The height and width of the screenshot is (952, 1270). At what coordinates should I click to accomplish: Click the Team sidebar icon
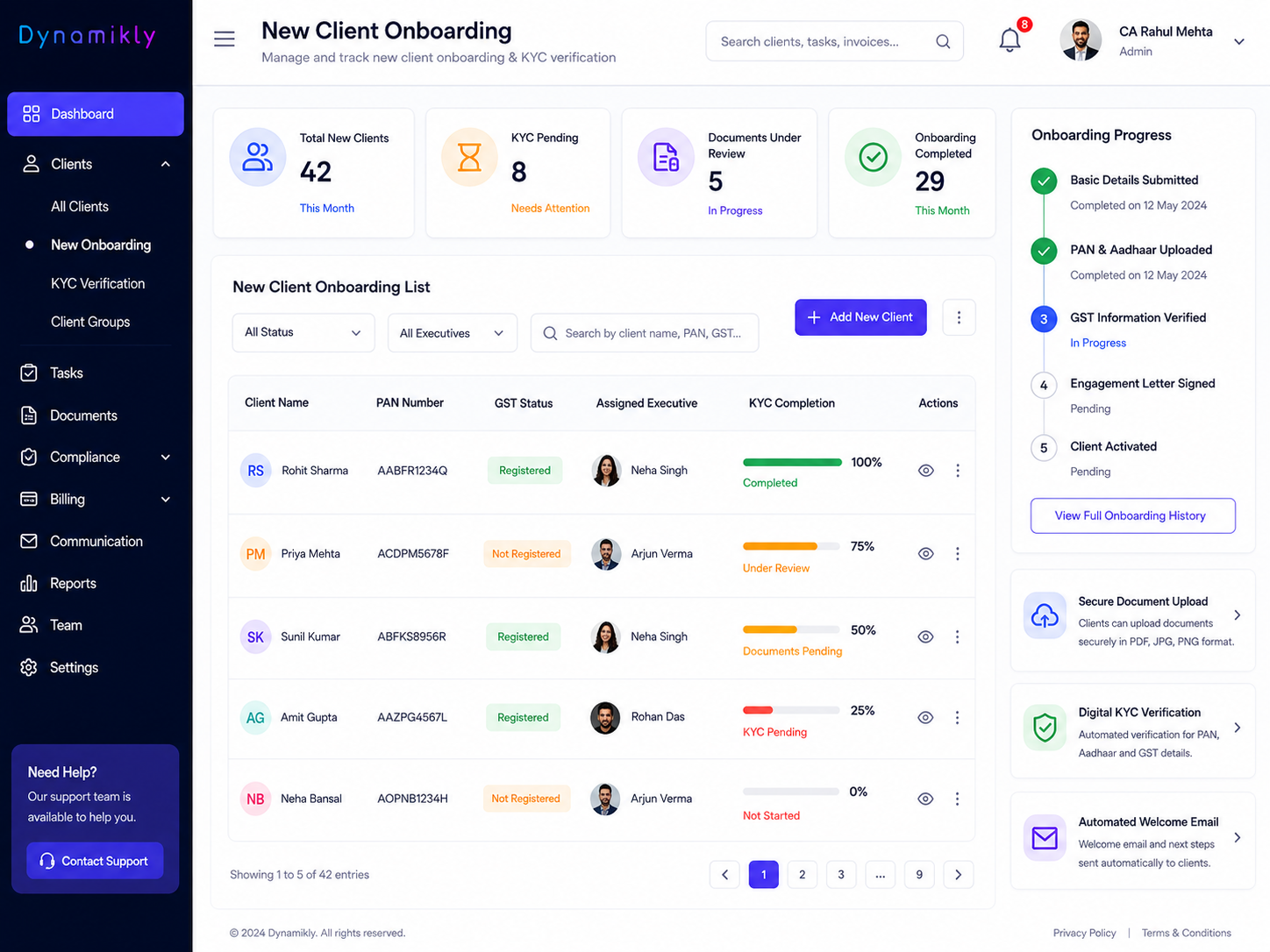click(x=29, y=625)
